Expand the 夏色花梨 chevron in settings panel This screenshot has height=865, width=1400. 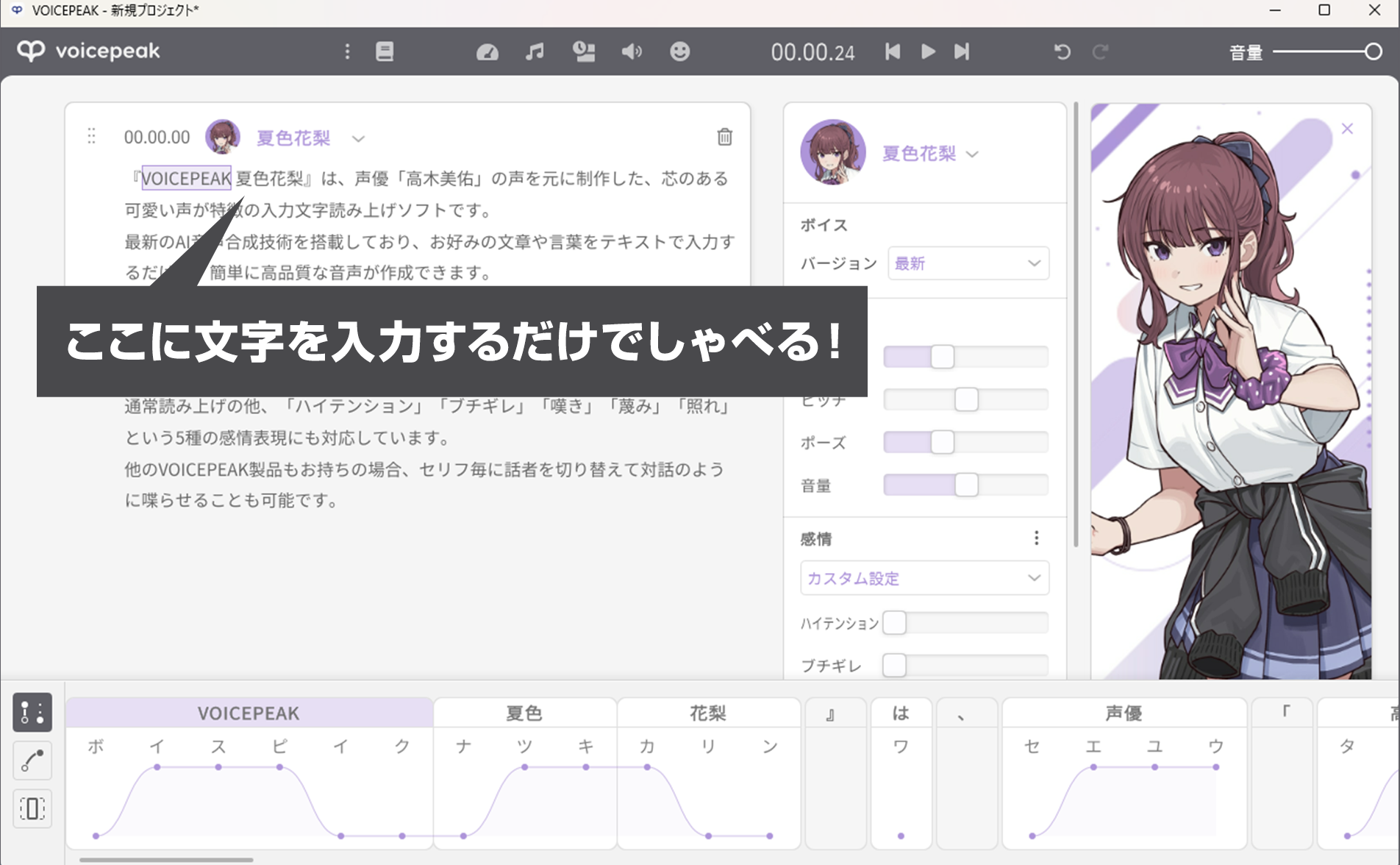[972, 154]
